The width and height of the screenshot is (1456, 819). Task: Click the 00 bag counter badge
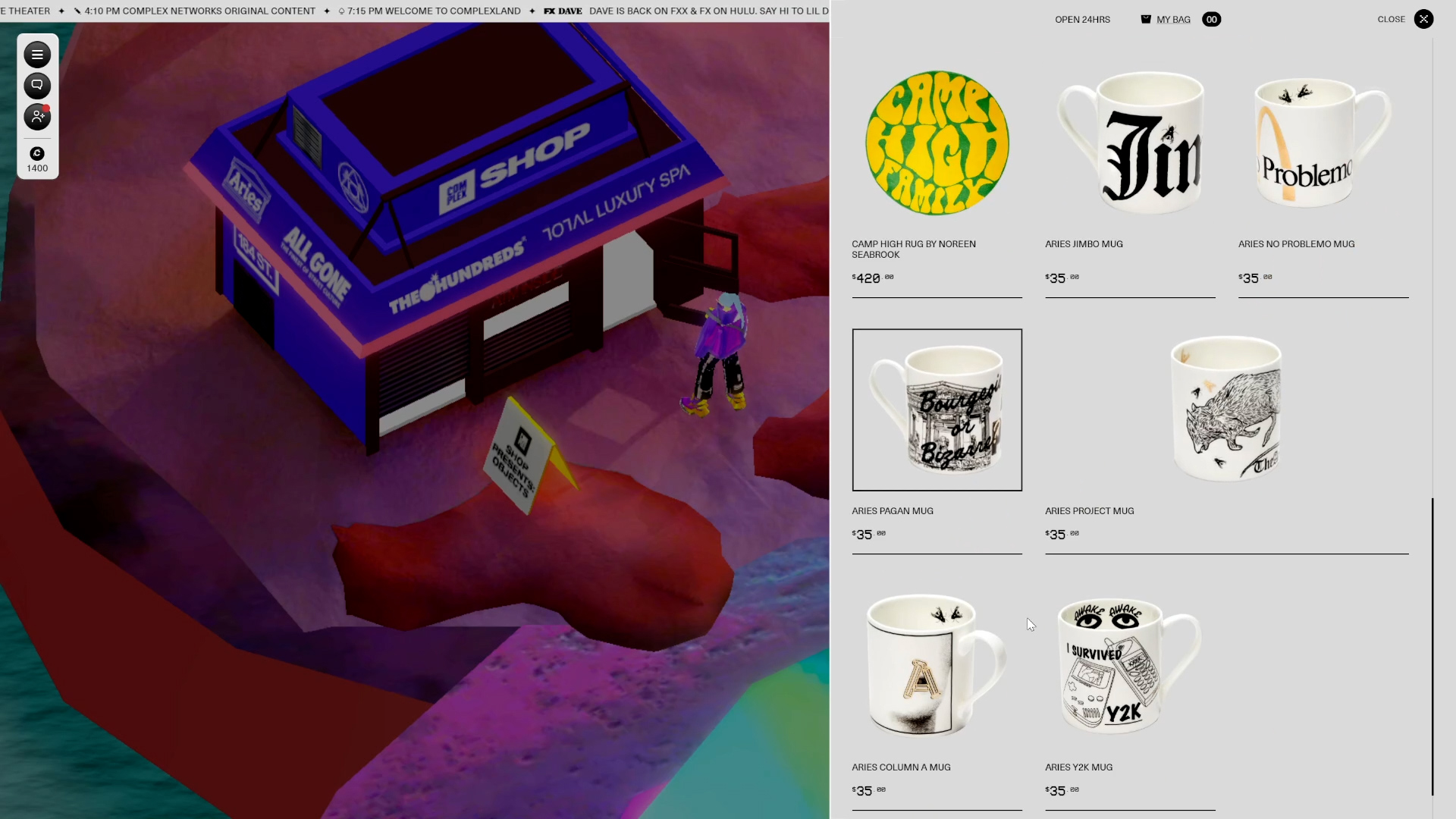[1212, 19]
